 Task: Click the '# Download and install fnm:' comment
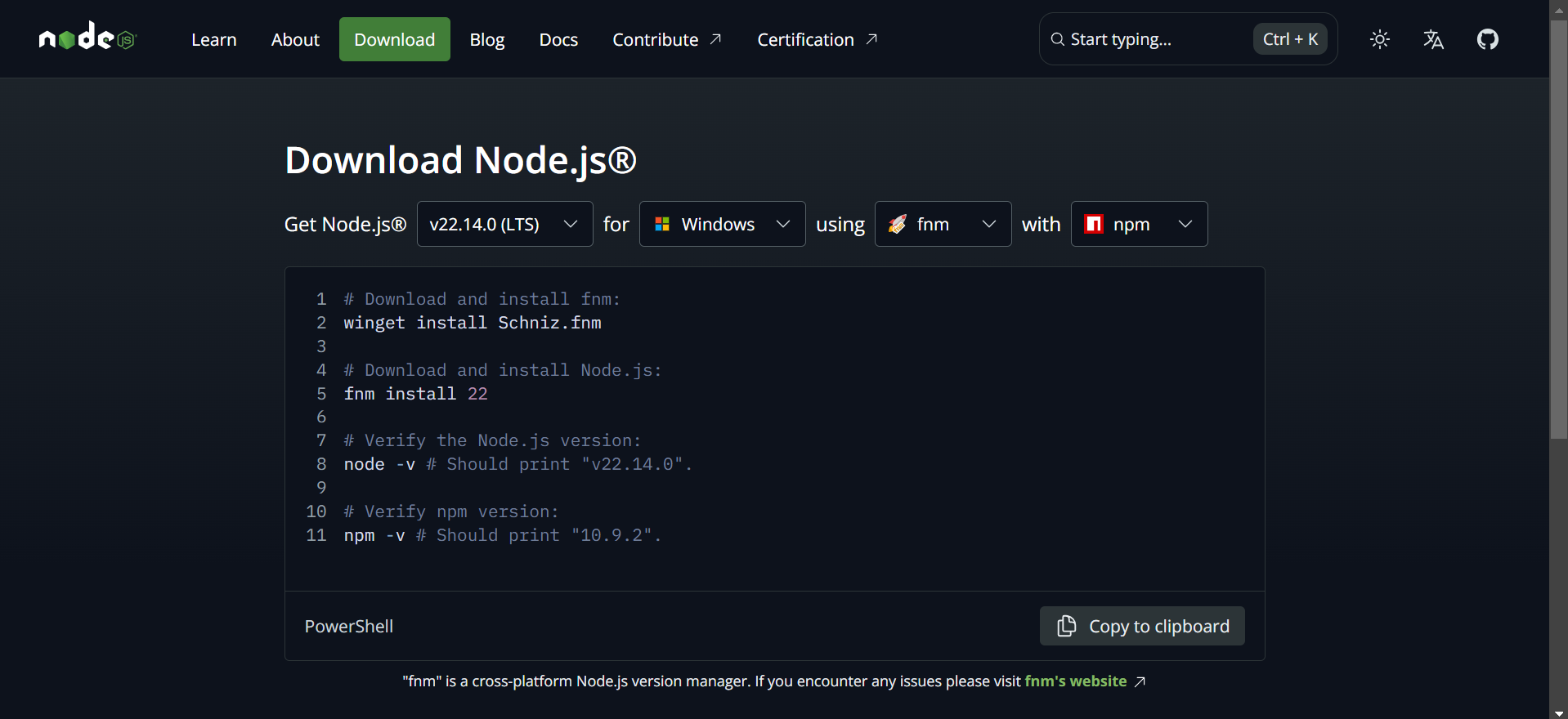(x=482, y=299)
